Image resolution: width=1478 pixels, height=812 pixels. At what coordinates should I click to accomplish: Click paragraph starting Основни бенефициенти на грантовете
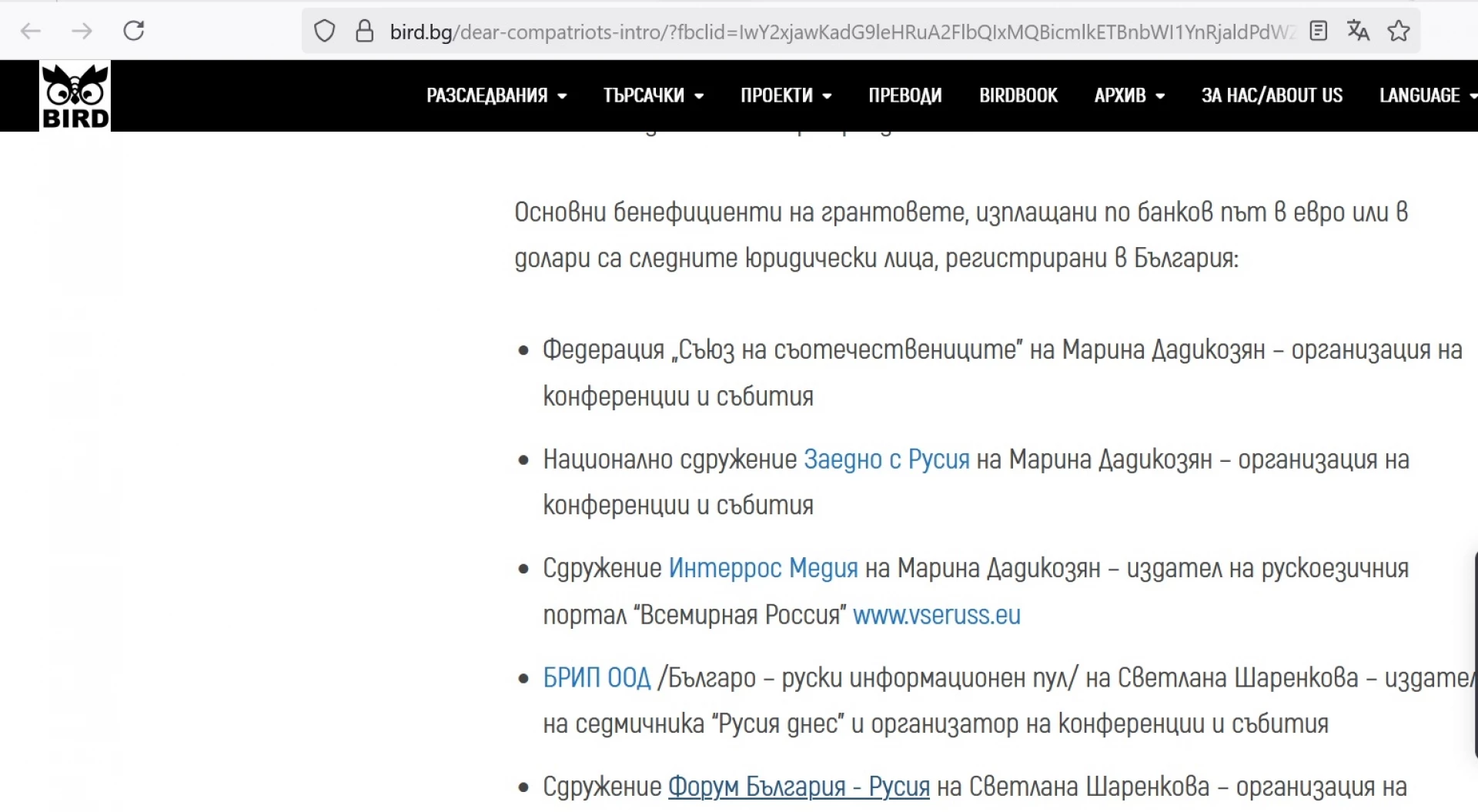point(961,235)
